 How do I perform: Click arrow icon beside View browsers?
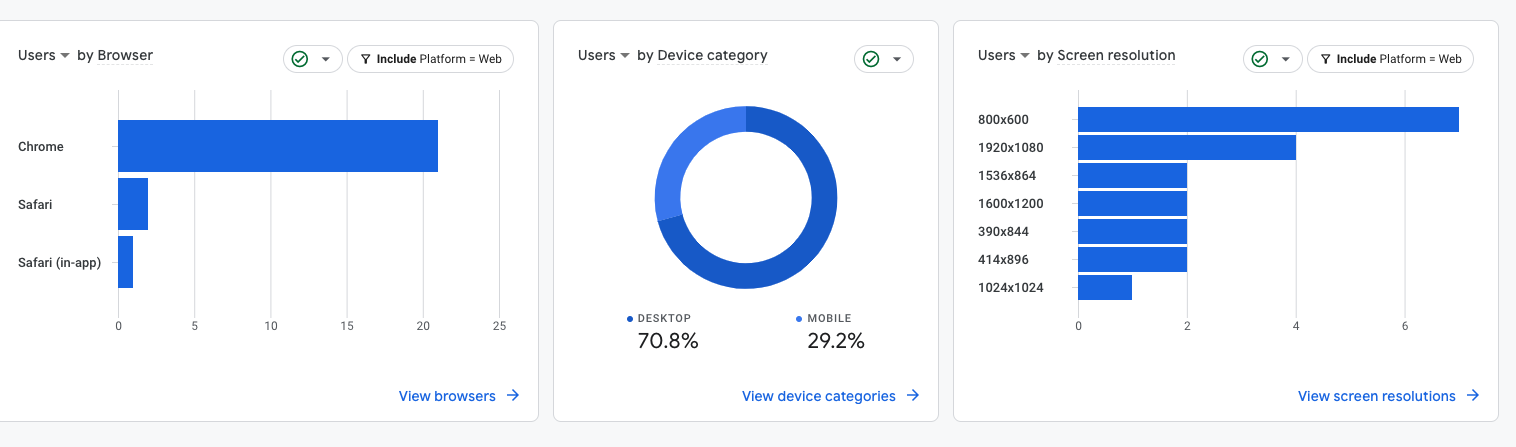tap(513, 396)
